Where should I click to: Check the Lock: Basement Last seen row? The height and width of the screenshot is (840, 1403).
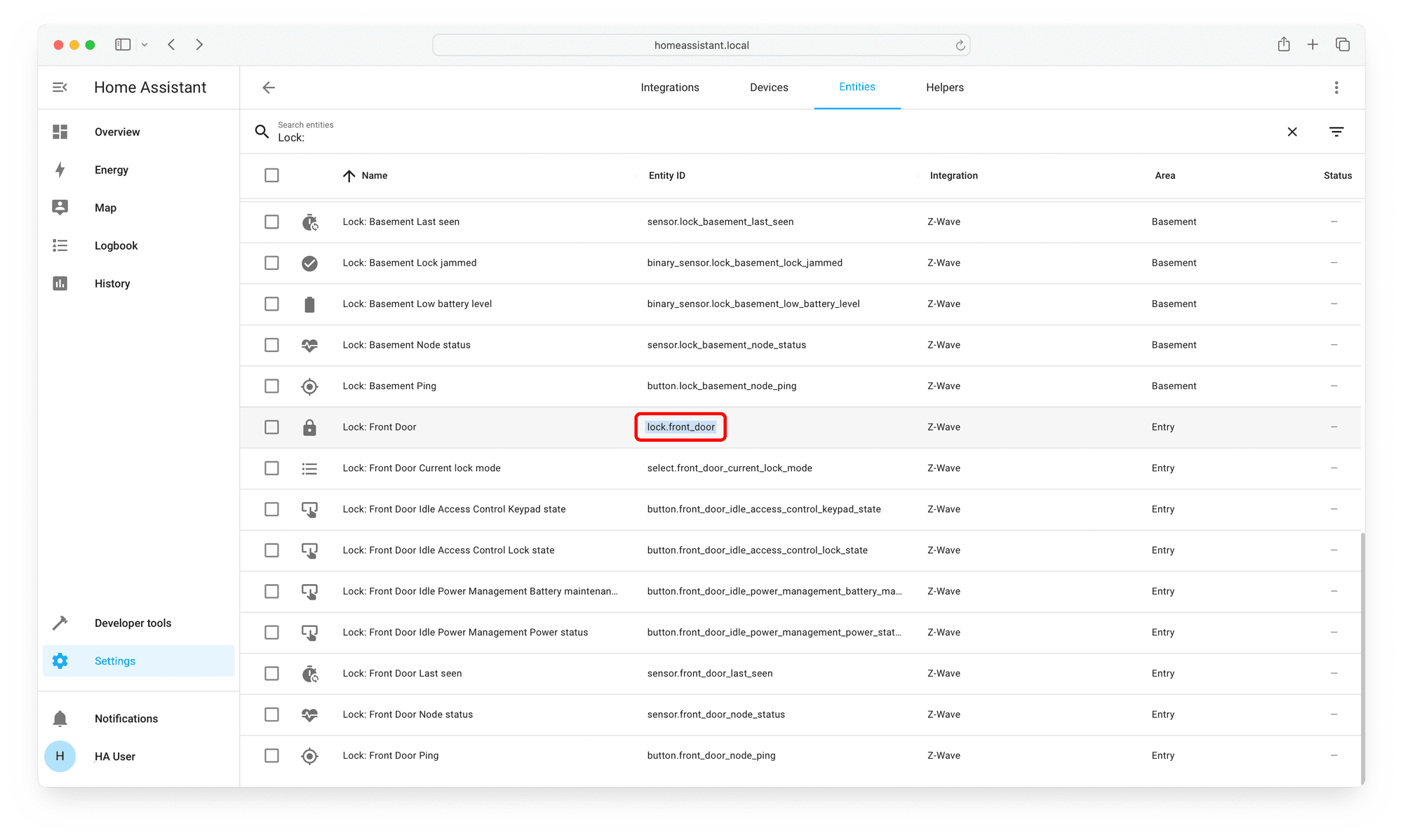[x=271, y=222]
